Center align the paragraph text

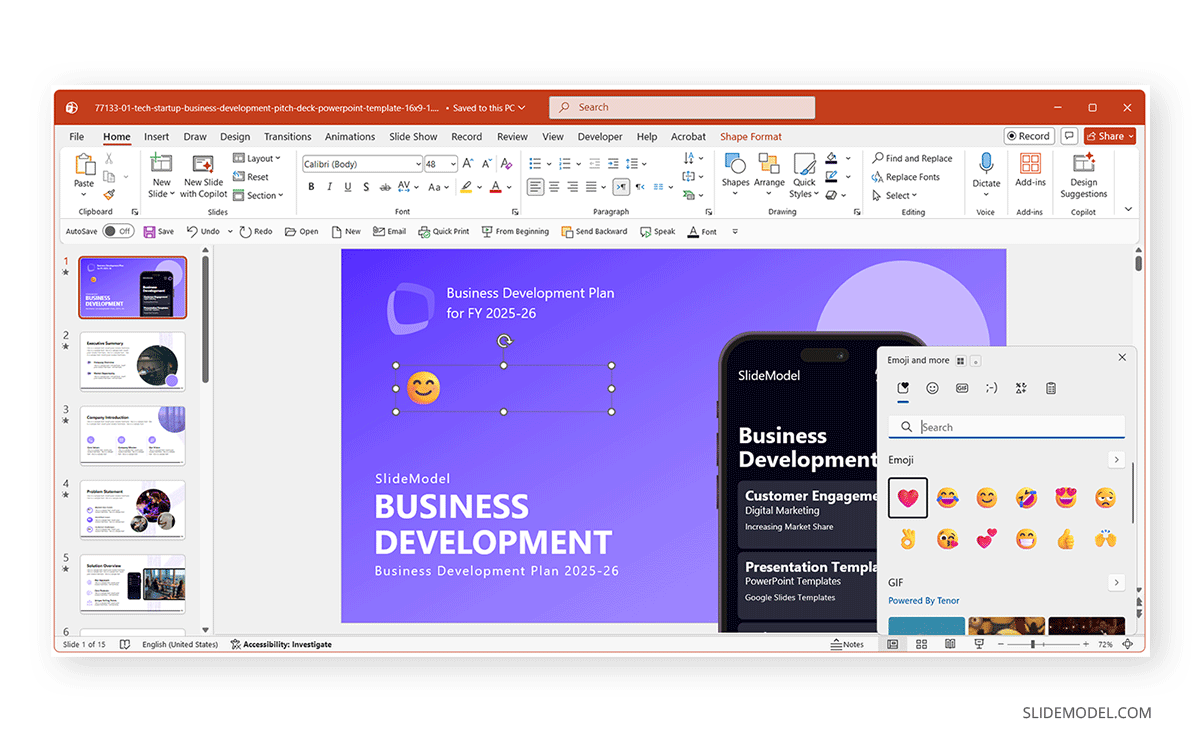(554, 187)
